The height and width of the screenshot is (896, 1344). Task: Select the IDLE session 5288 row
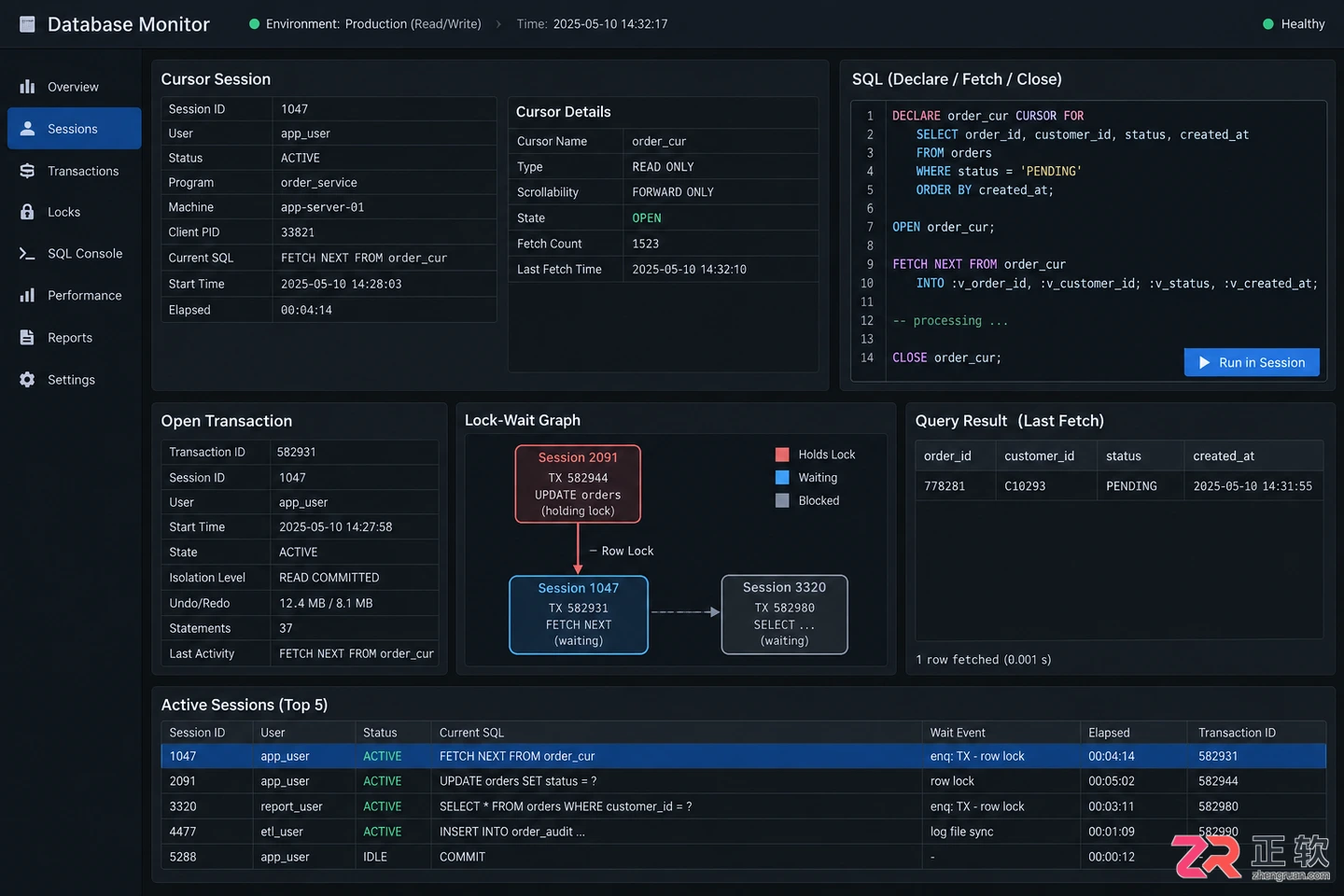[743, 857]
